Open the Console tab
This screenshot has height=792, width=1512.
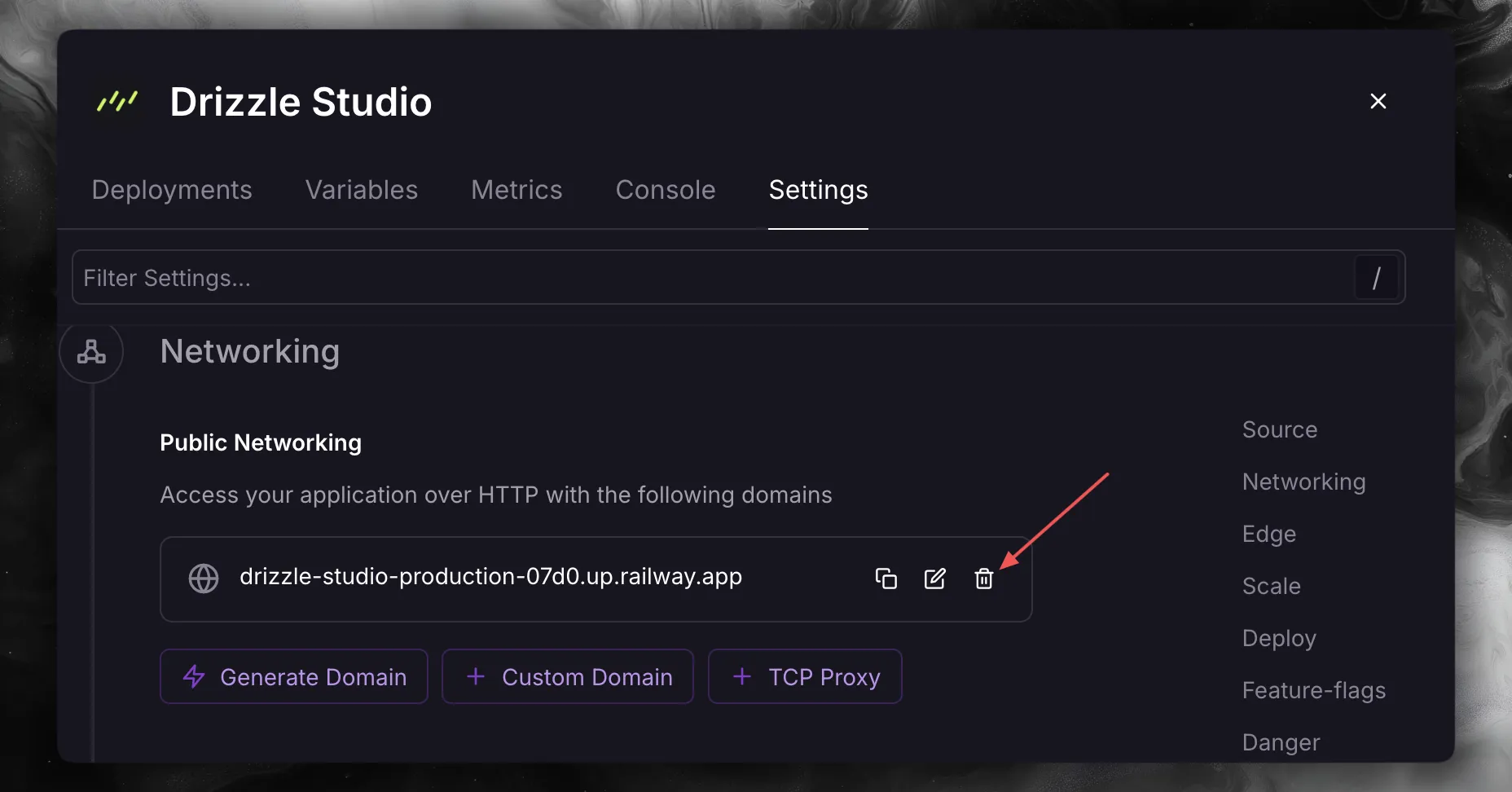point(666,190)
